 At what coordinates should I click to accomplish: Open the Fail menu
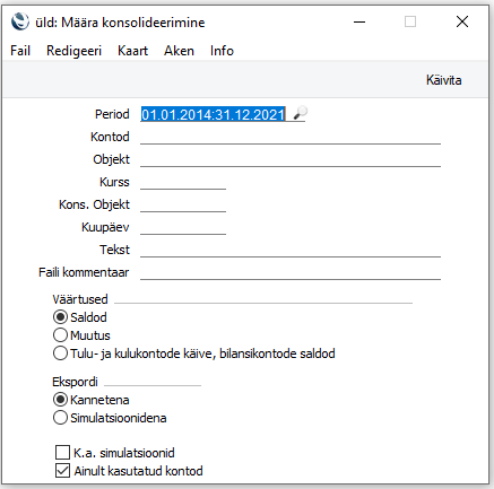pos(20,51)
